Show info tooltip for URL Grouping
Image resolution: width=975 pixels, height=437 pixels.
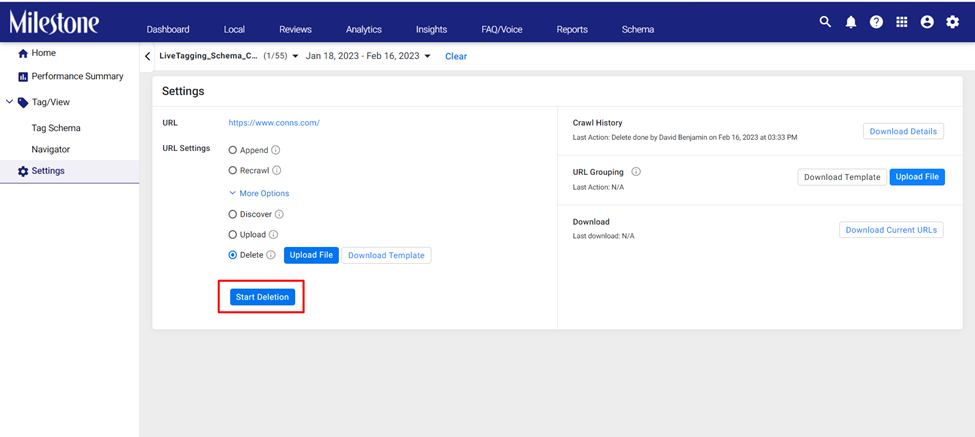point(636,172)
